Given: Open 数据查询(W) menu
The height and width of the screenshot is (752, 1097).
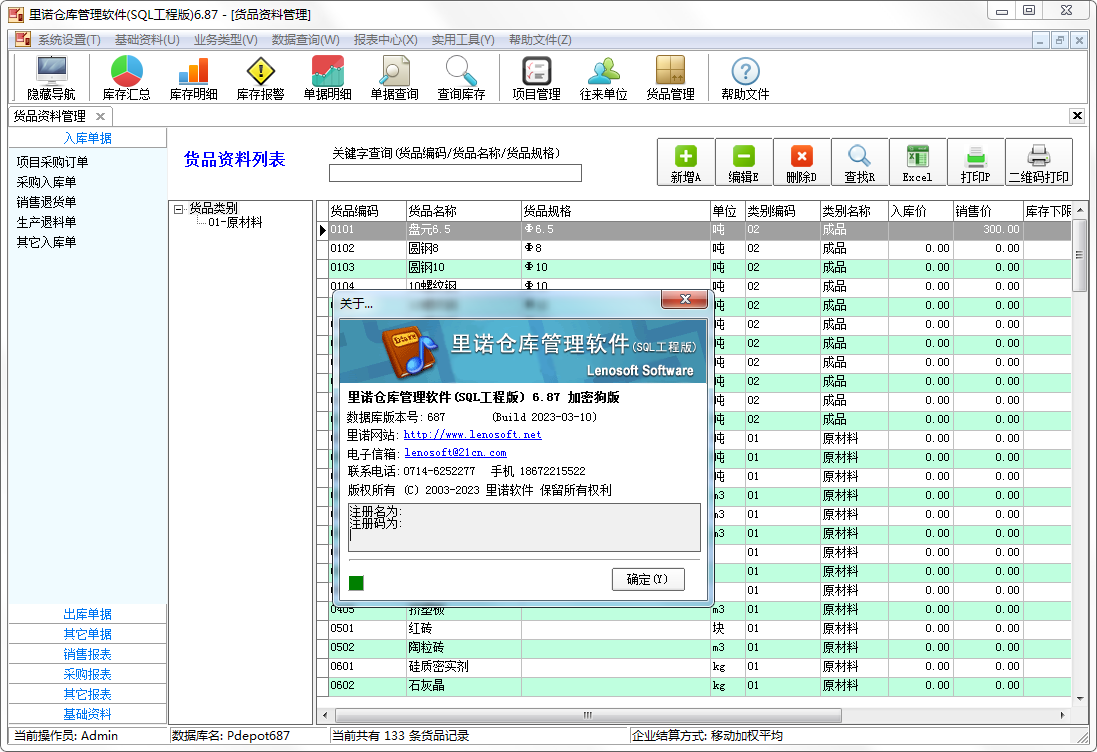Looking at the screenshot, I should point(306,40).
